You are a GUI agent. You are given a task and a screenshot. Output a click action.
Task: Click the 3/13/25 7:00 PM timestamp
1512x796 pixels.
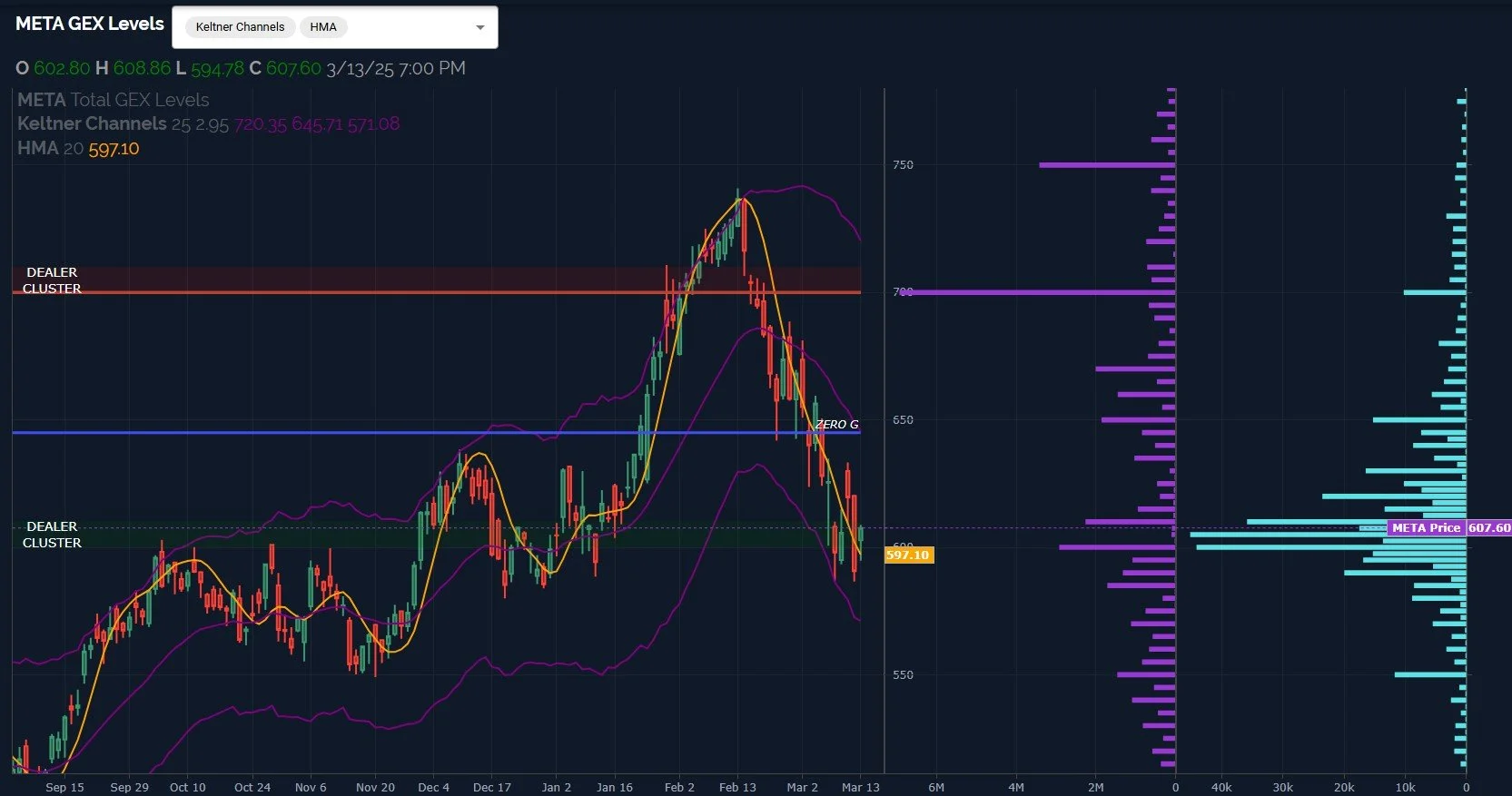(396, 68)
